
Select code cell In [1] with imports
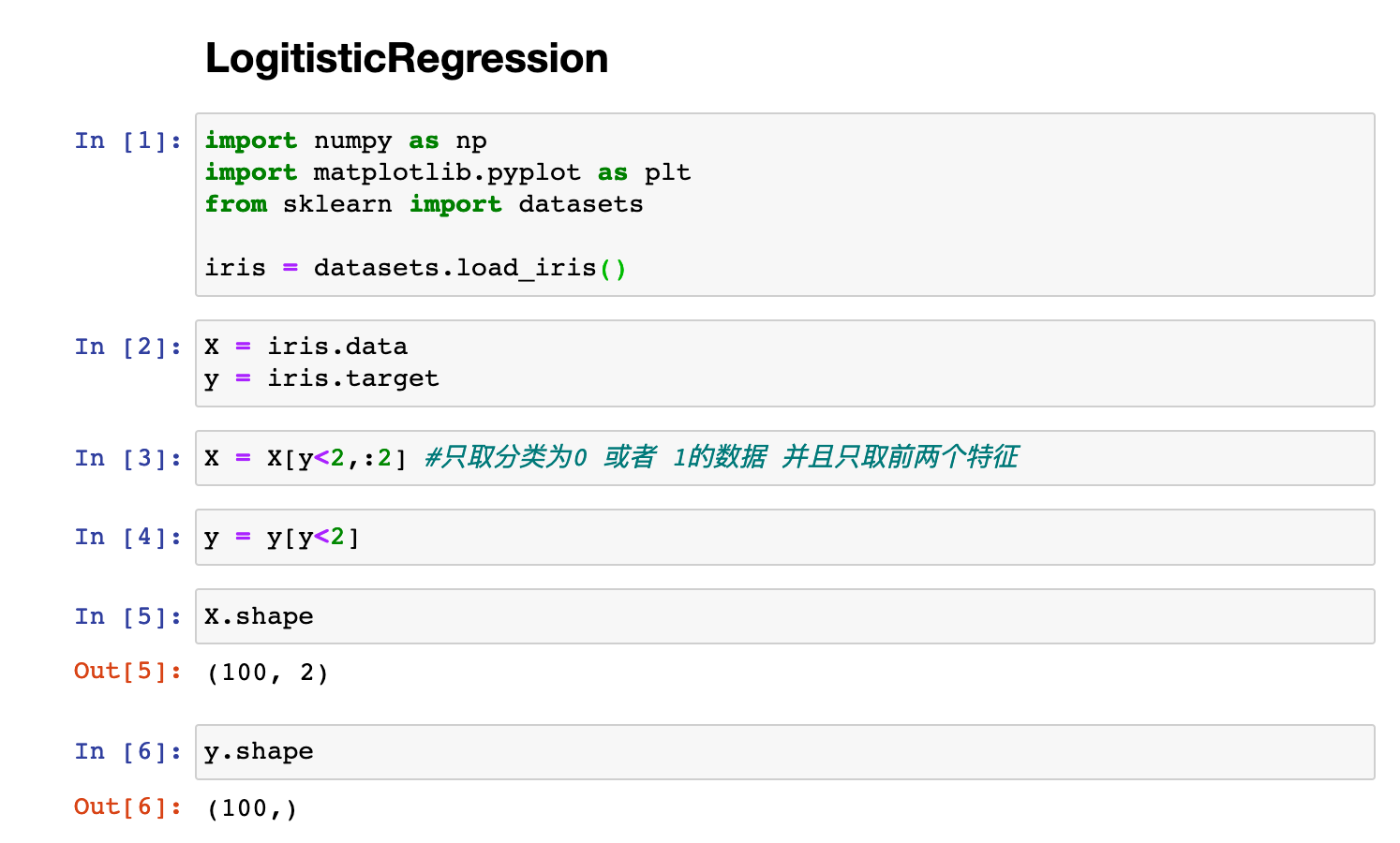(x=784, y=204)
